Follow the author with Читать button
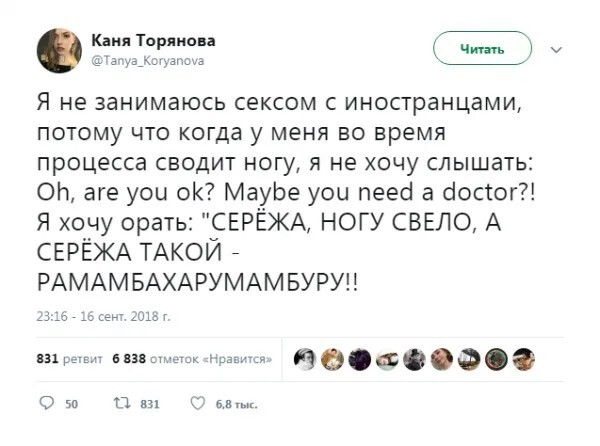The width and height of the screenshot is (600, 446). point(482,49)
